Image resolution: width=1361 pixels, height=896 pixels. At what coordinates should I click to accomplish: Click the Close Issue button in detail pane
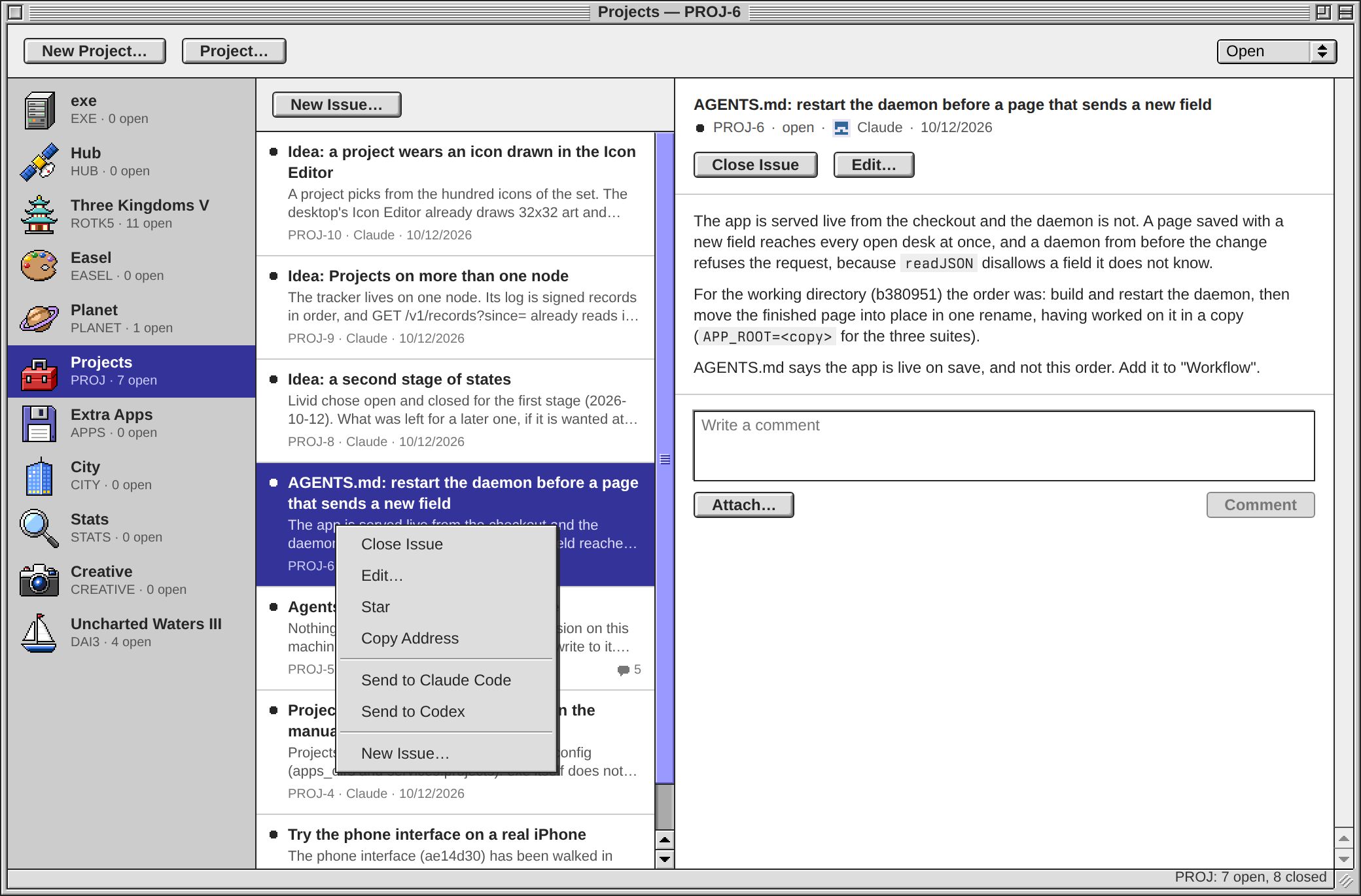(x=756, y=165)
